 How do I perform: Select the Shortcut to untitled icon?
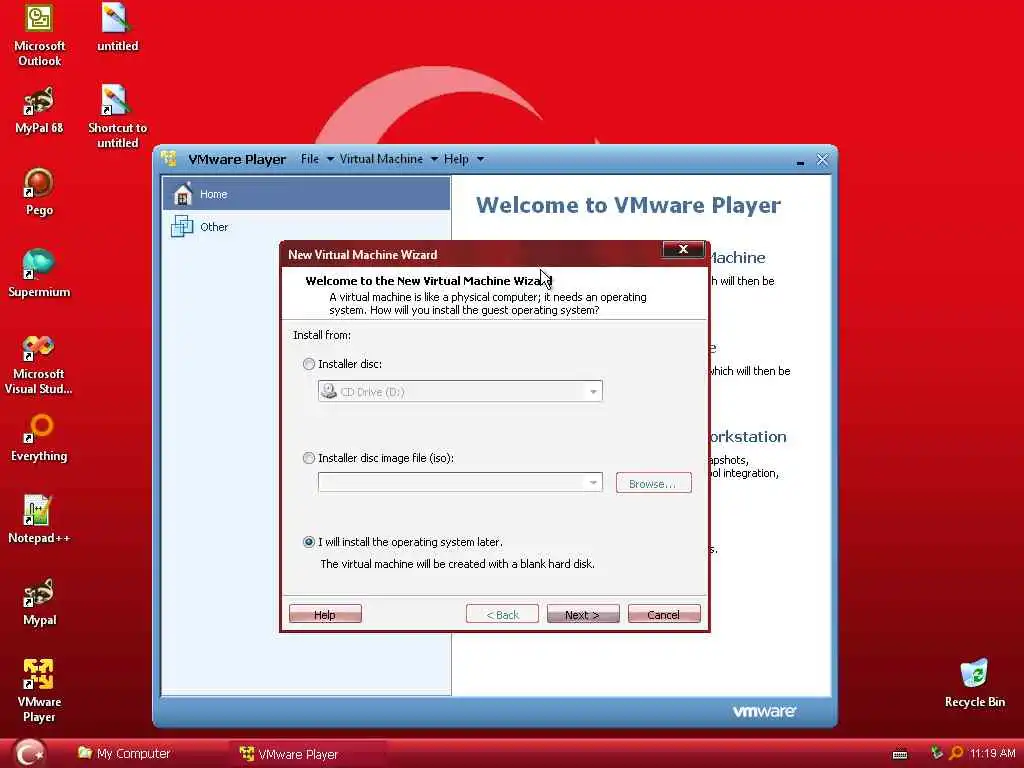tap(117, 116)
